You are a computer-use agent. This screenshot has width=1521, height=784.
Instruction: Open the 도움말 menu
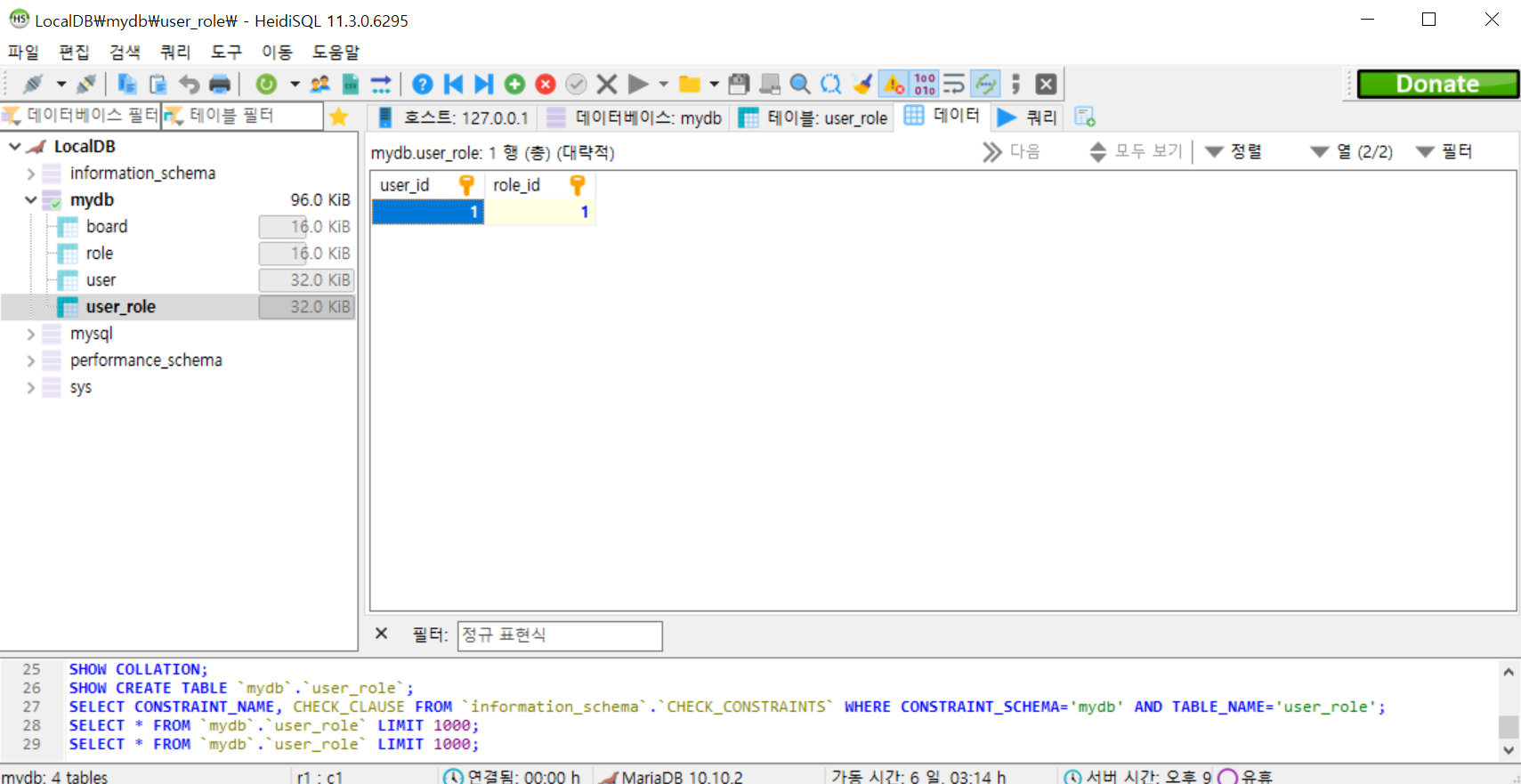click(x=336, y=52)
